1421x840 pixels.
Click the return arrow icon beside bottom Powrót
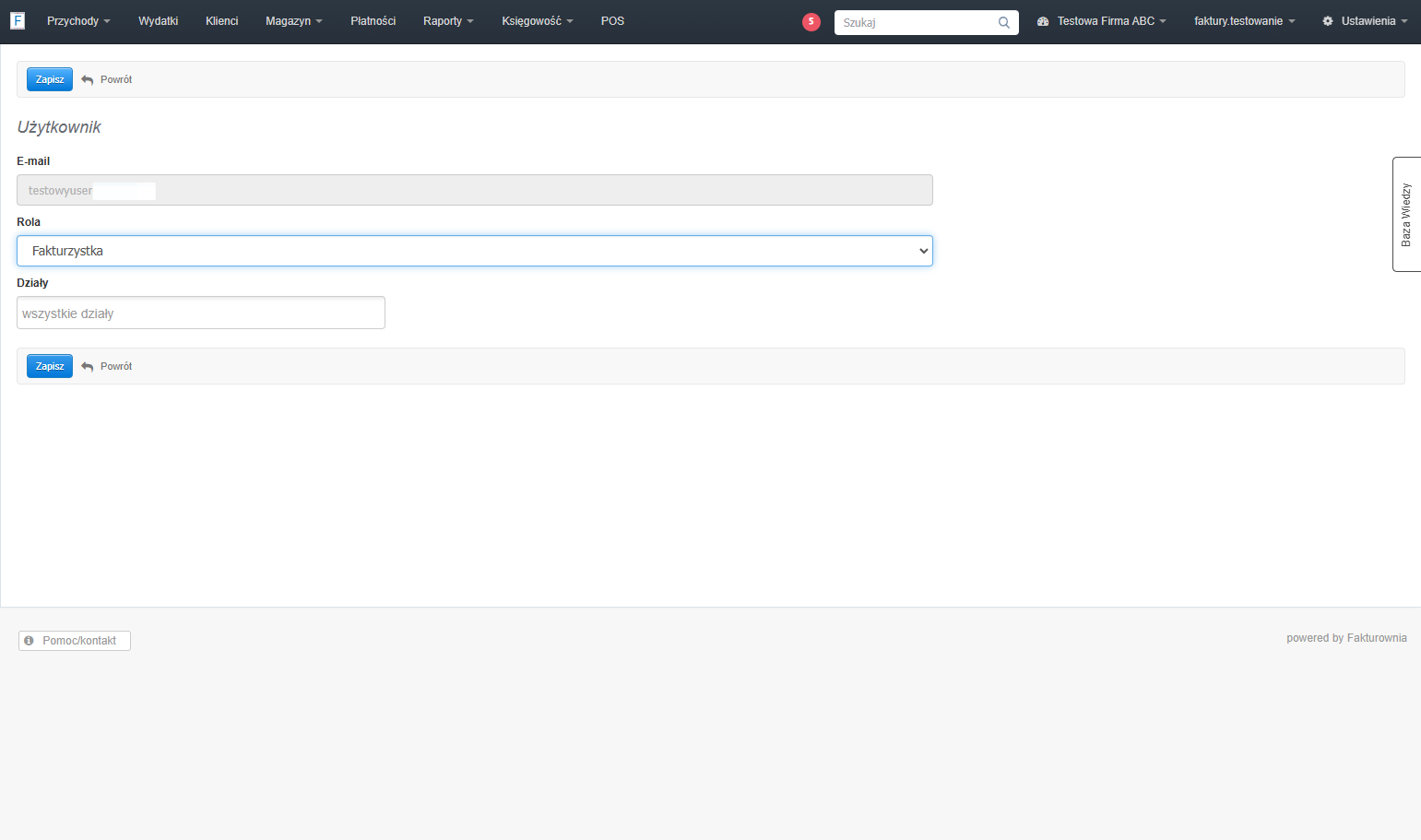88,367
